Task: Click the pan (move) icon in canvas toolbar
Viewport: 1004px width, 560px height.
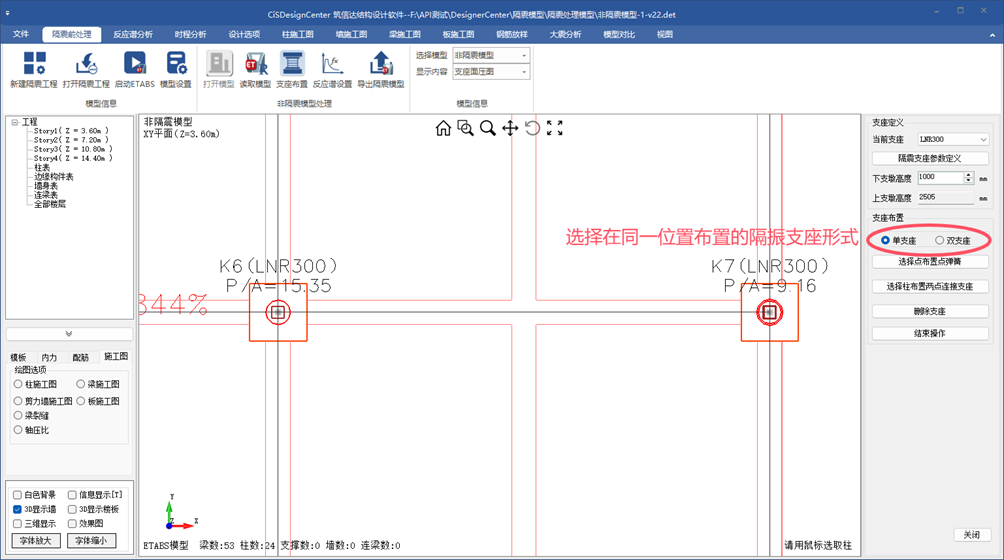Action: pos(510,128)
